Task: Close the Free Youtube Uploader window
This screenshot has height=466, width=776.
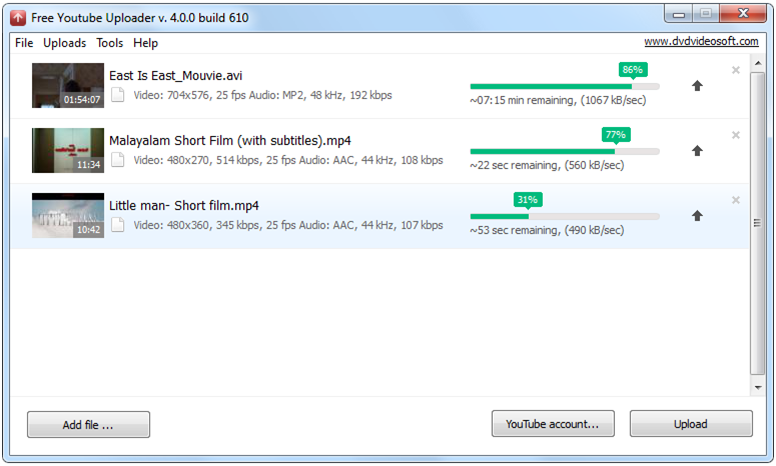Action: click(743, 14)
